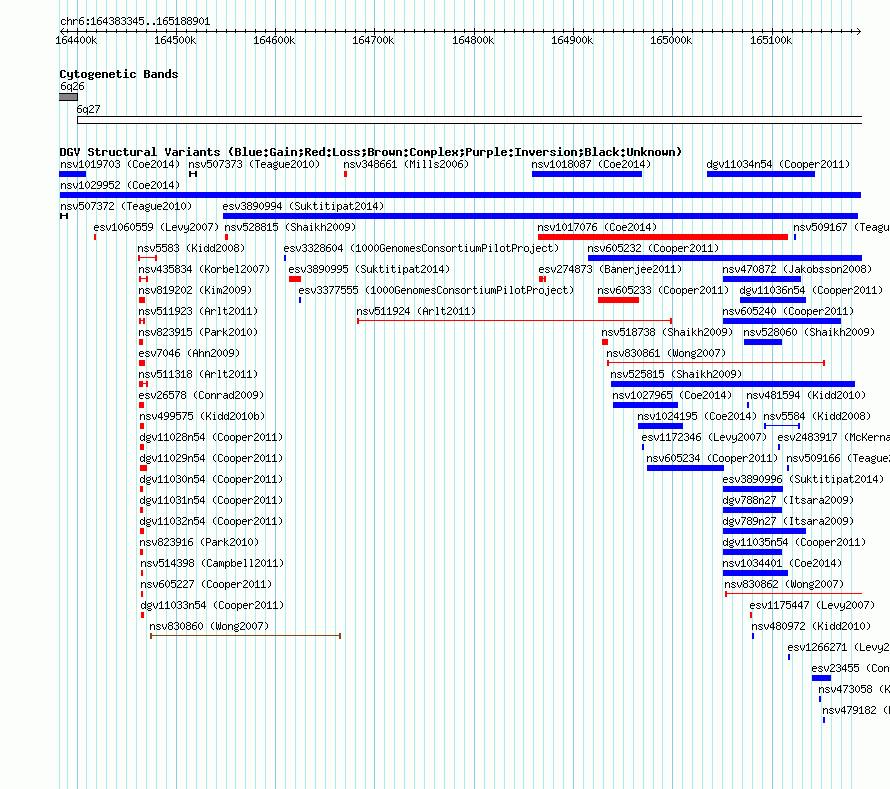Select the red esv3890995 loss bar
This screenshot has width=890, height=789.
(x=295, y=279)
